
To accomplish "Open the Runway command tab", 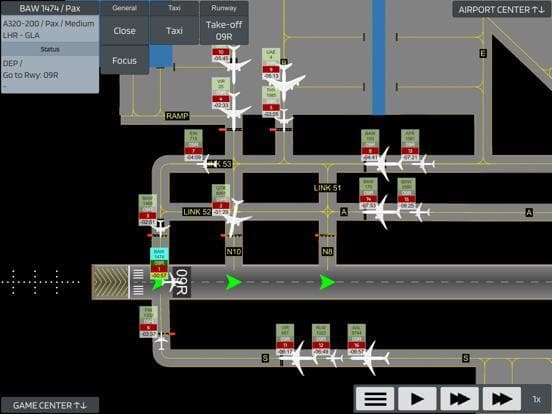I will [x=224, y=8].
